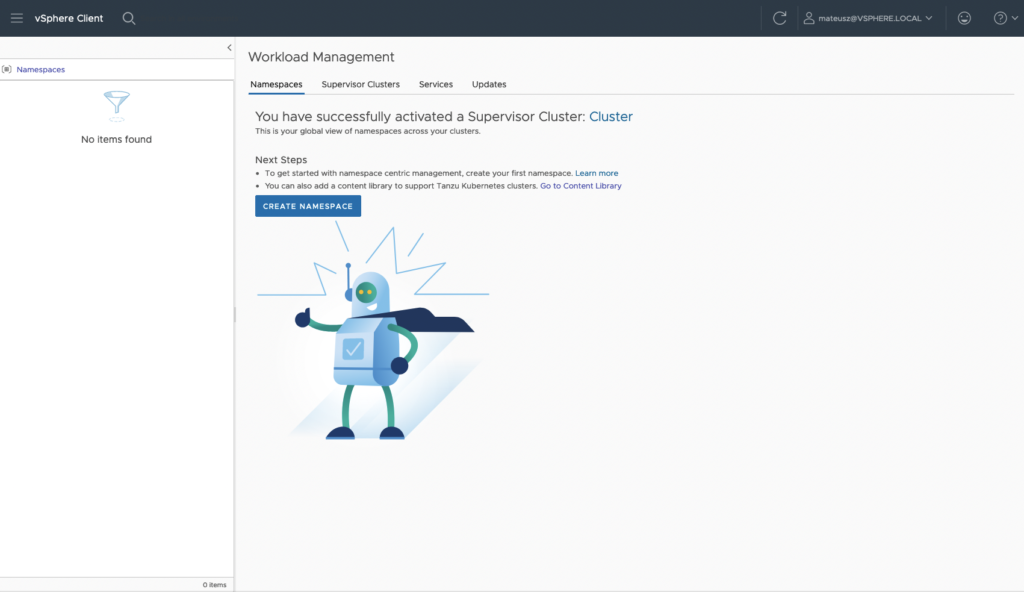This screenshot has height=592, width=1024.
Task: Click the CREATE NAMESPACE button
Action: (x=307, y=205)
